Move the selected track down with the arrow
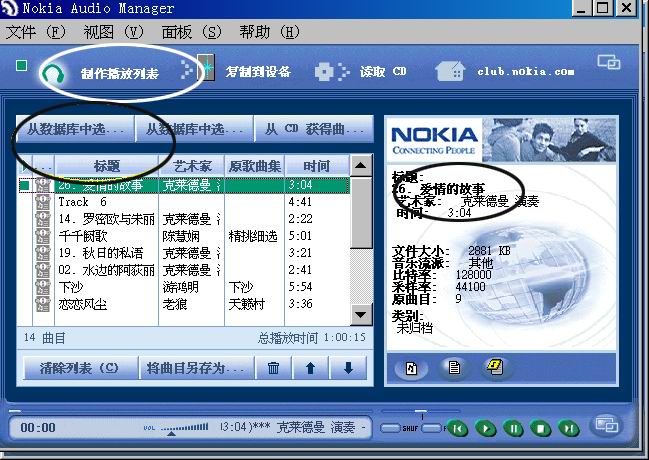649x460 pixels. (x=348, y=368)
